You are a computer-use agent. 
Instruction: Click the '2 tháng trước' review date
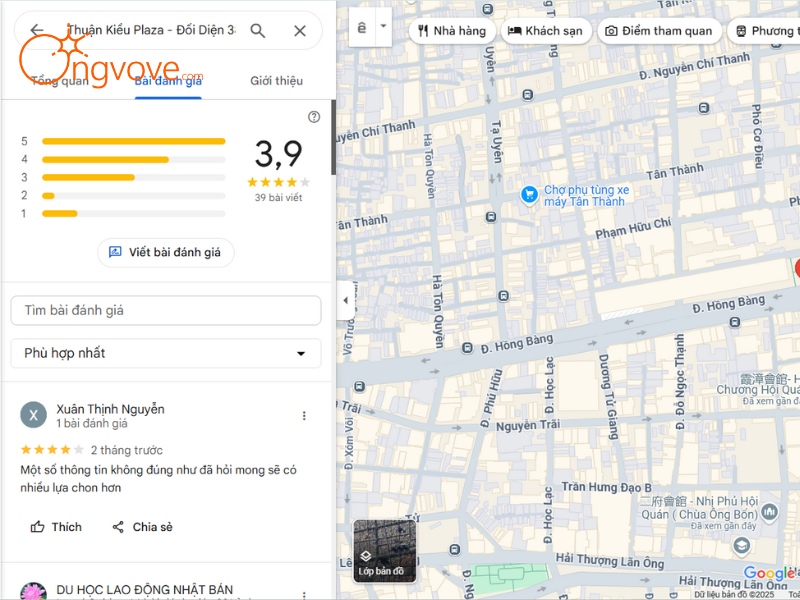[127, 450]
